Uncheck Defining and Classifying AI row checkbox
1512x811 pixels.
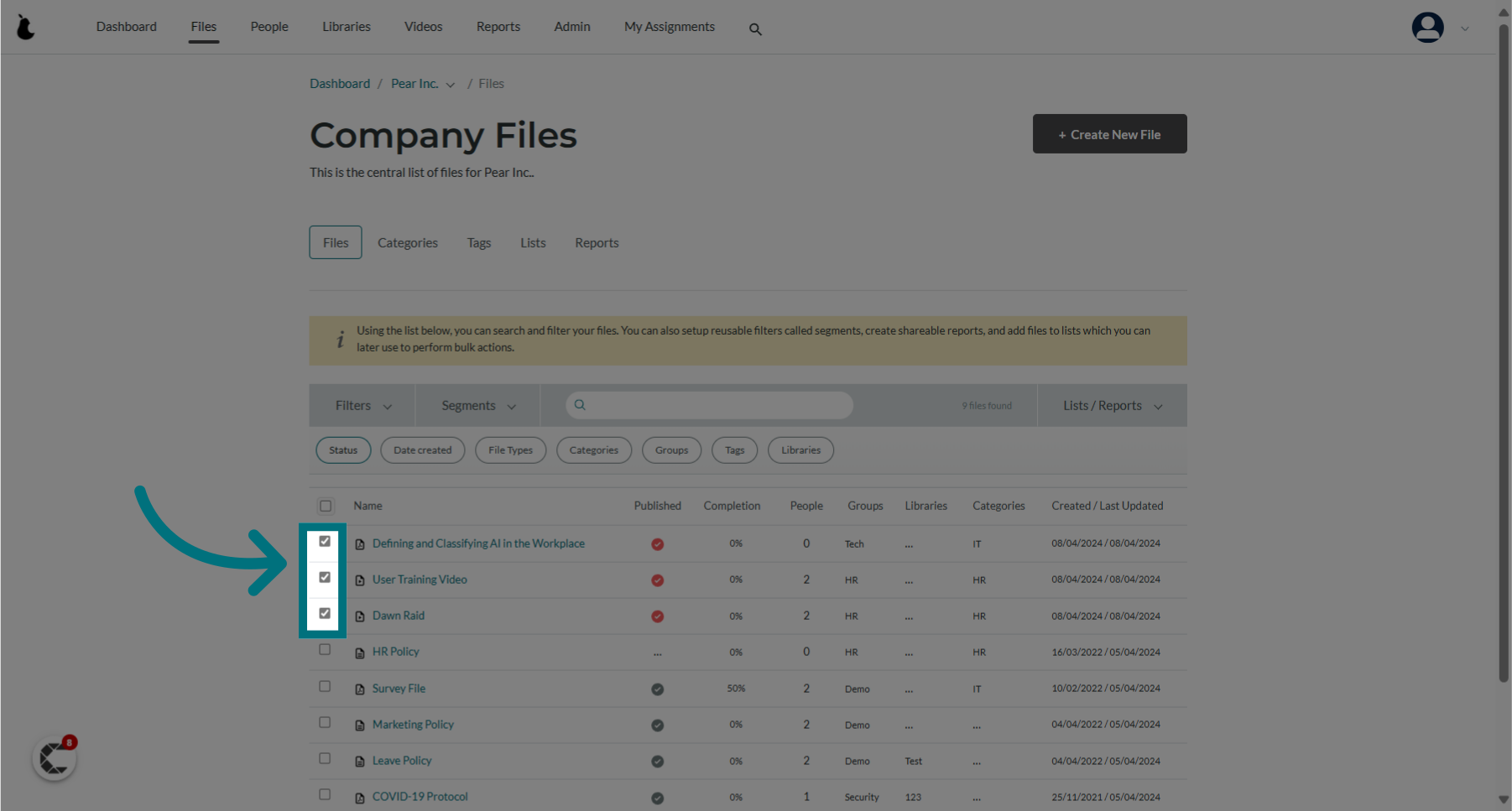point(325,542)
